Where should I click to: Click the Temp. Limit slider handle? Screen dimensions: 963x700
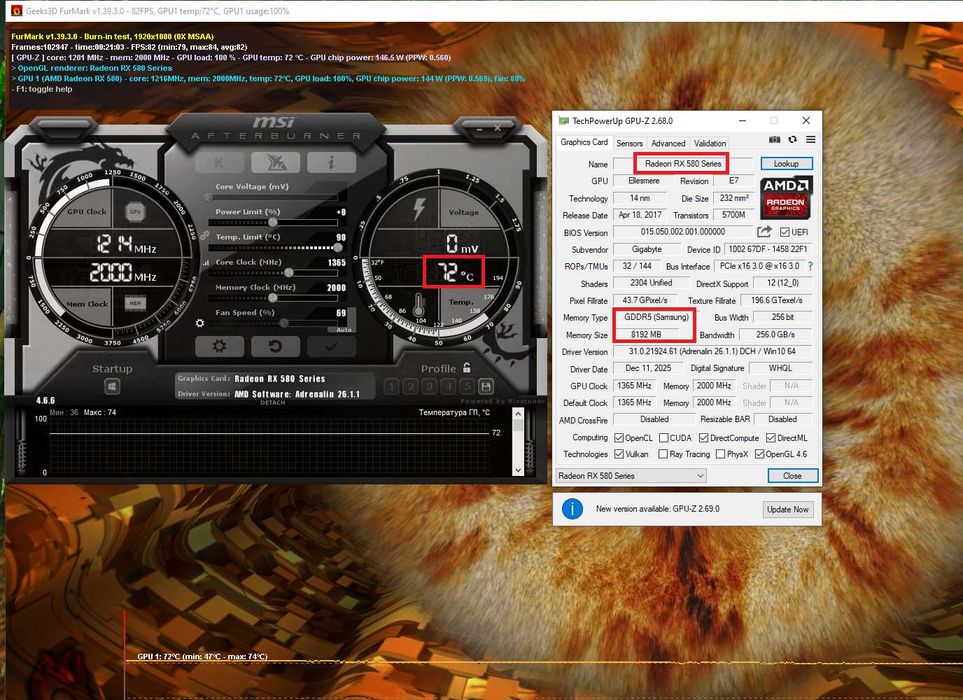click(337, 247)
